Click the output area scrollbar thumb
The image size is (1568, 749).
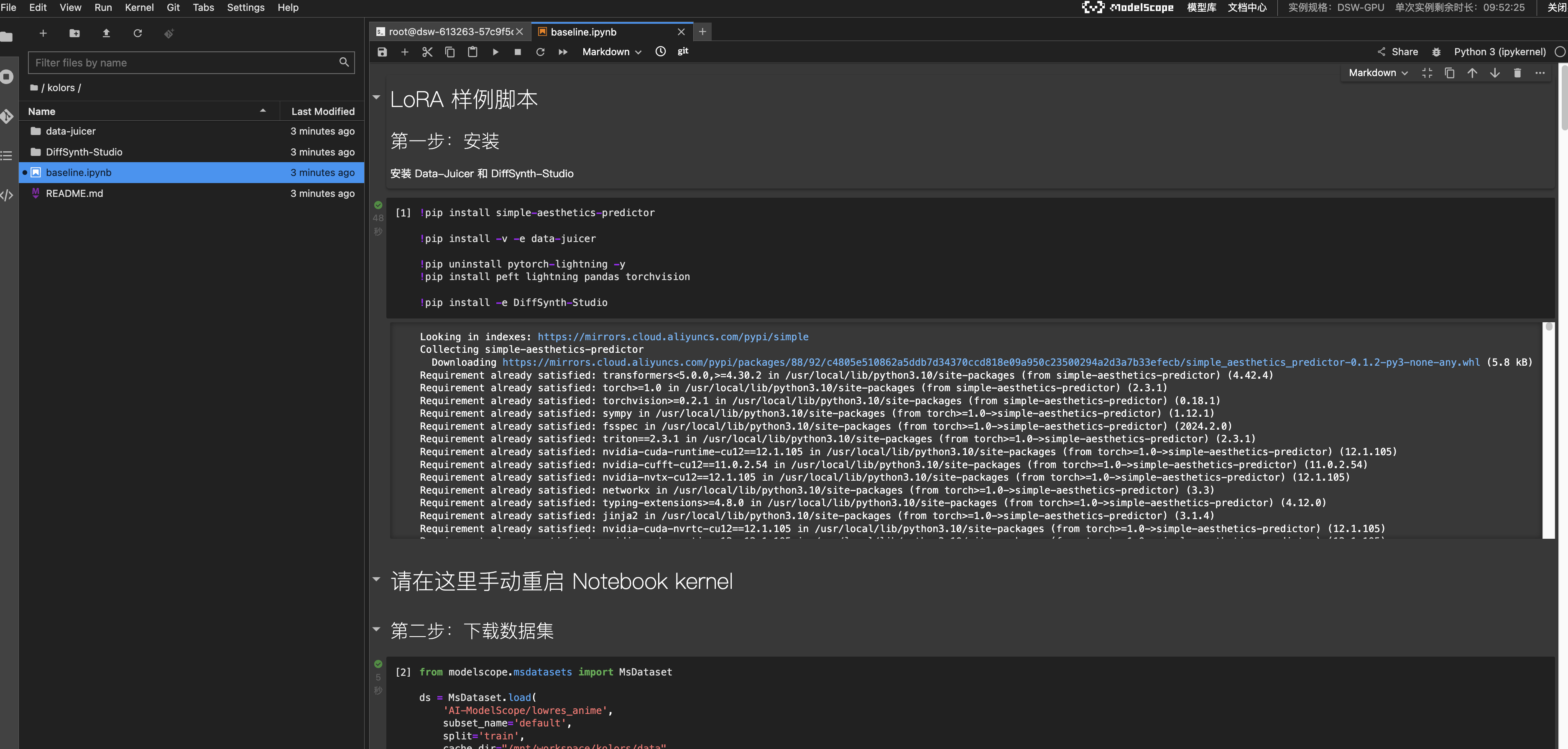[1548, 327]
